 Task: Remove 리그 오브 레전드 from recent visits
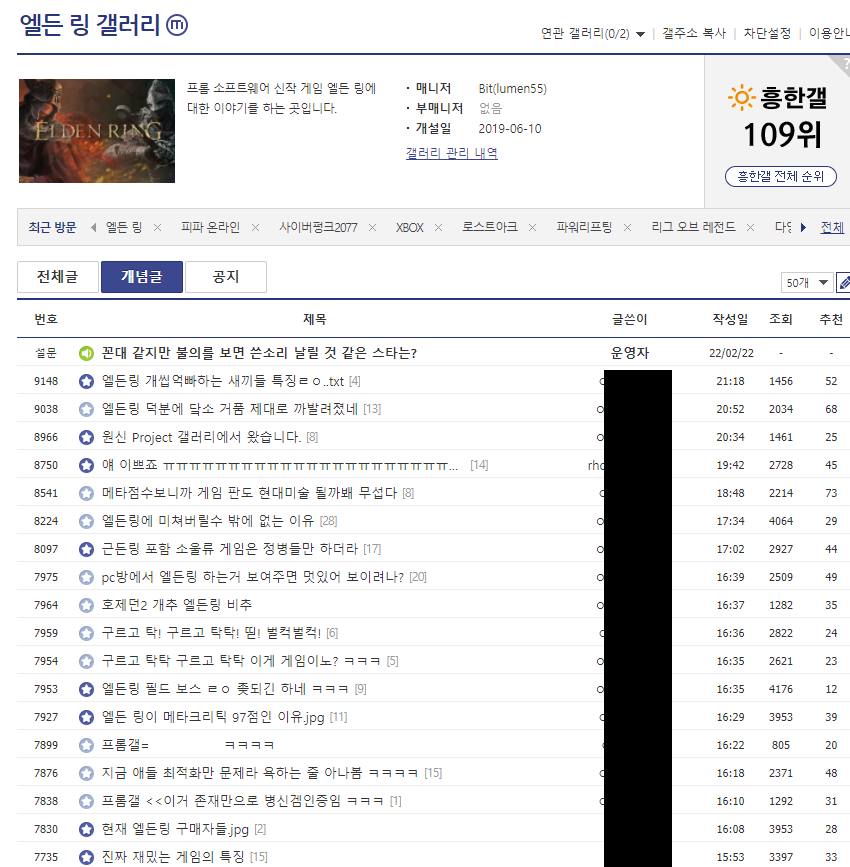coord(750,228)
